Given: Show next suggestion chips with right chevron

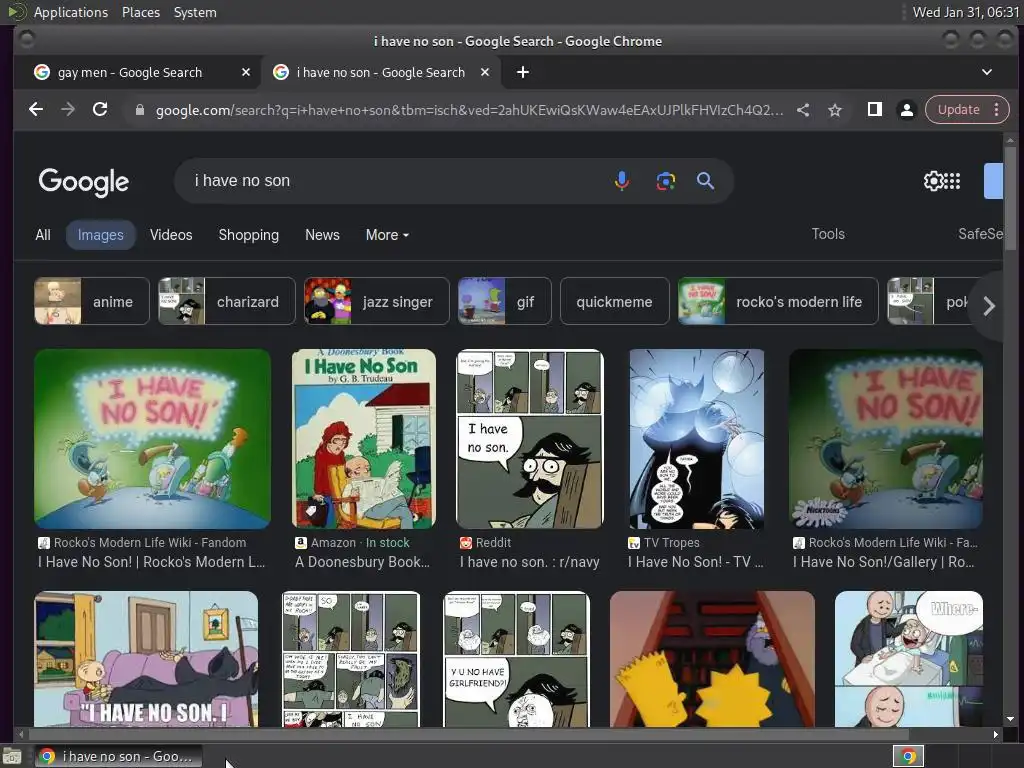Looking at the screenshot, I should click(989, 306).
